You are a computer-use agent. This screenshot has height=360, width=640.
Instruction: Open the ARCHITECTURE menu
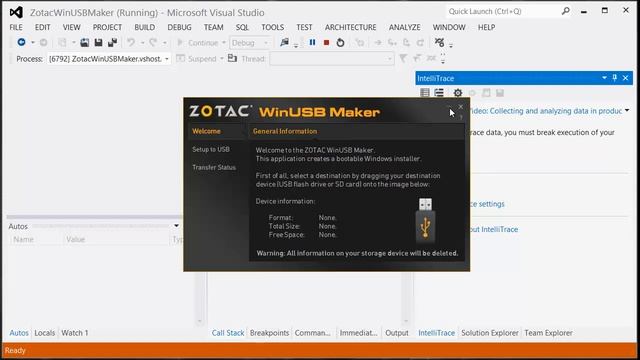point(351,27)
